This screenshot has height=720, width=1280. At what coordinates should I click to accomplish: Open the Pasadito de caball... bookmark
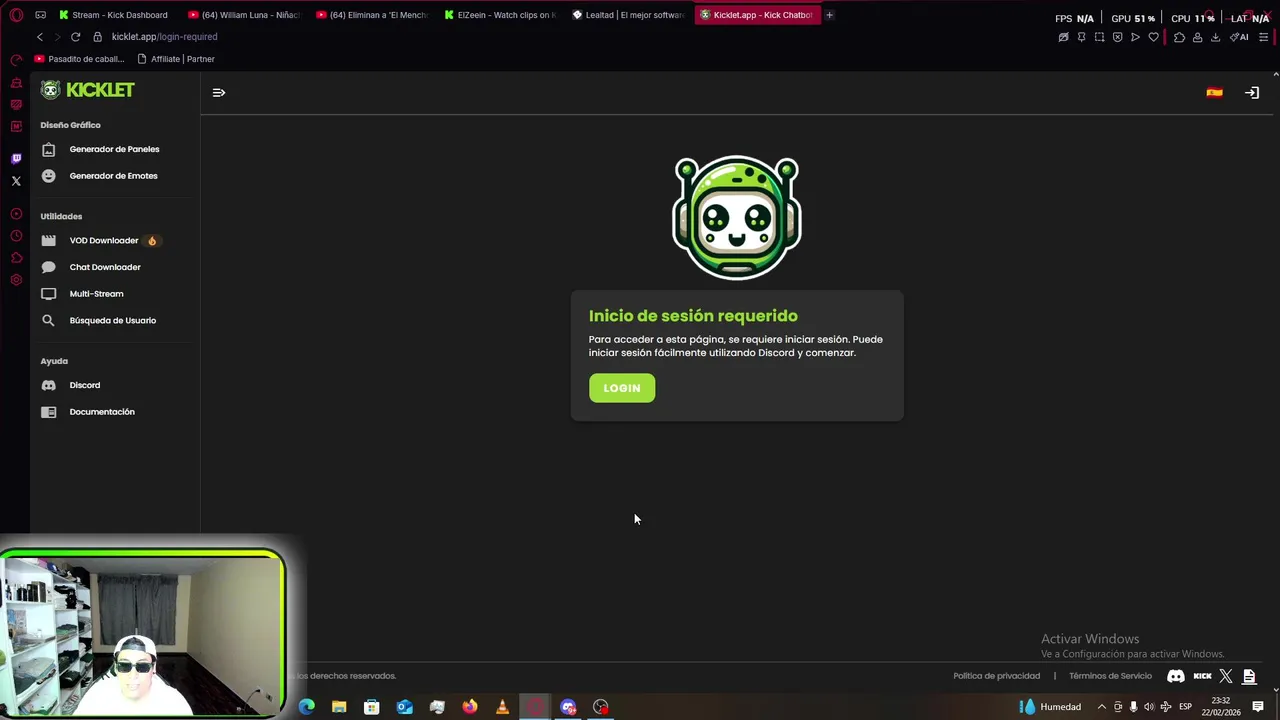point(79,59)
